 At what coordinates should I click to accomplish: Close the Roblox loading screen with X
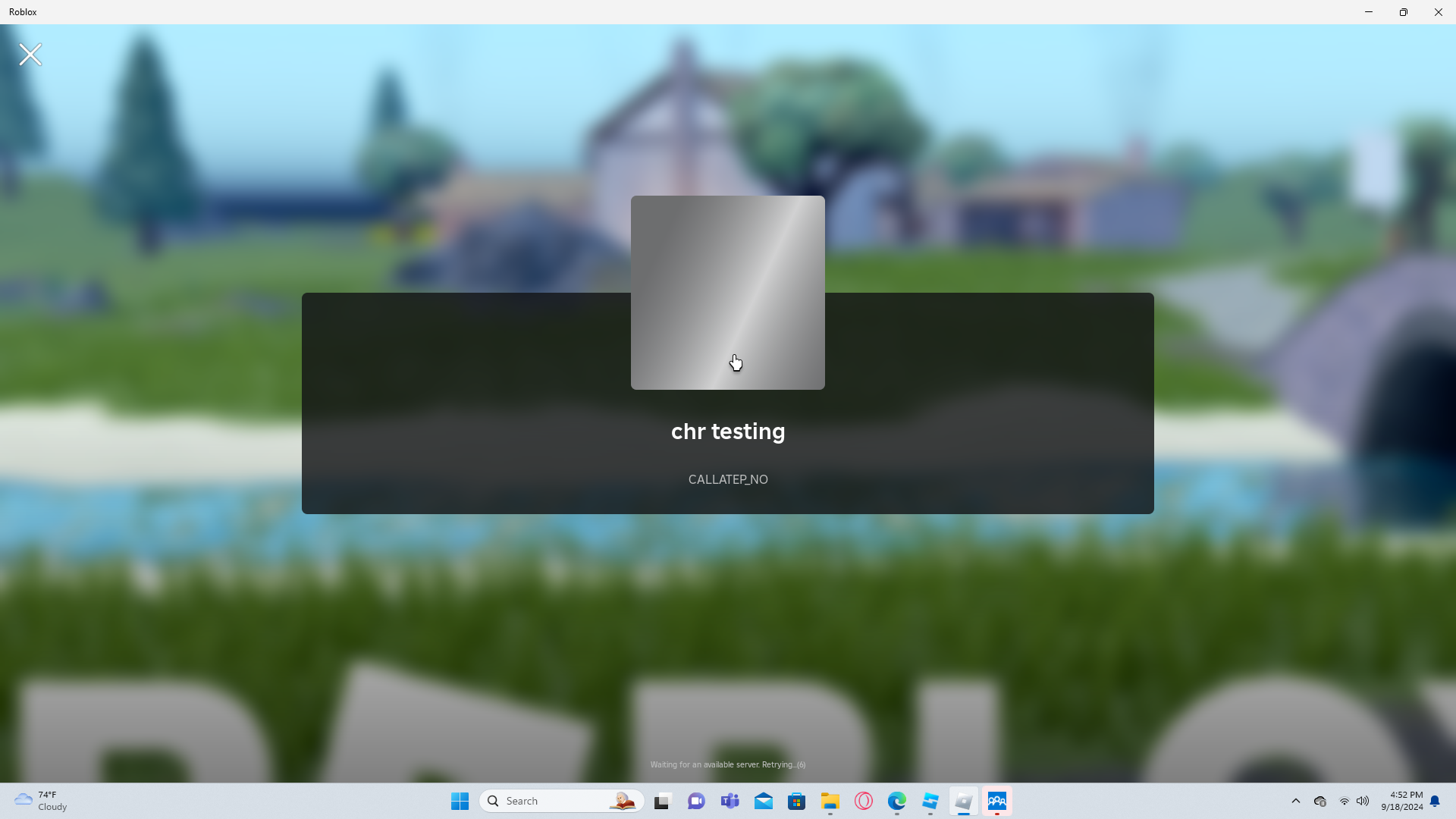30,55
